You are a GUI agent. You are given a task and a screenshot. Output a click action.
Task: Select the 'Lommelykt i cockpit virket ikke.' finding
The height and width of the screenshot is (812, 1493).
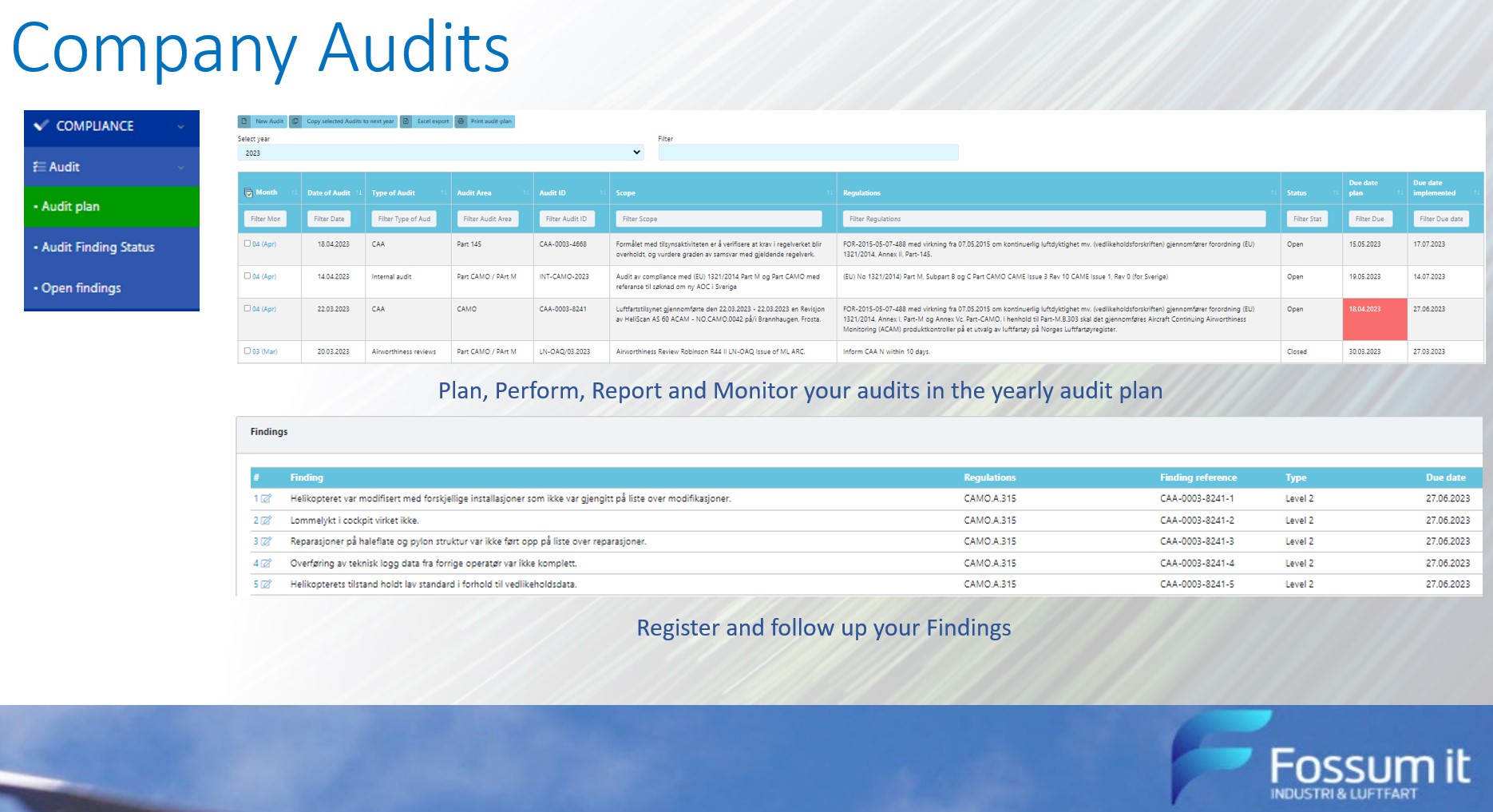tap(354, 520)
